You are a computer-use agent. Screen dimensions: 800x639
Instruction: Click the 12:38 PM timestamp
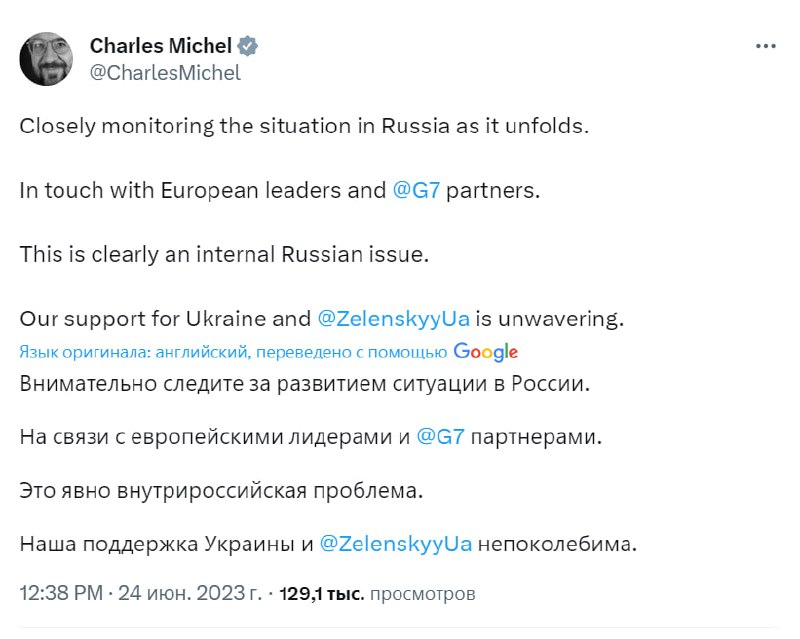58,594
